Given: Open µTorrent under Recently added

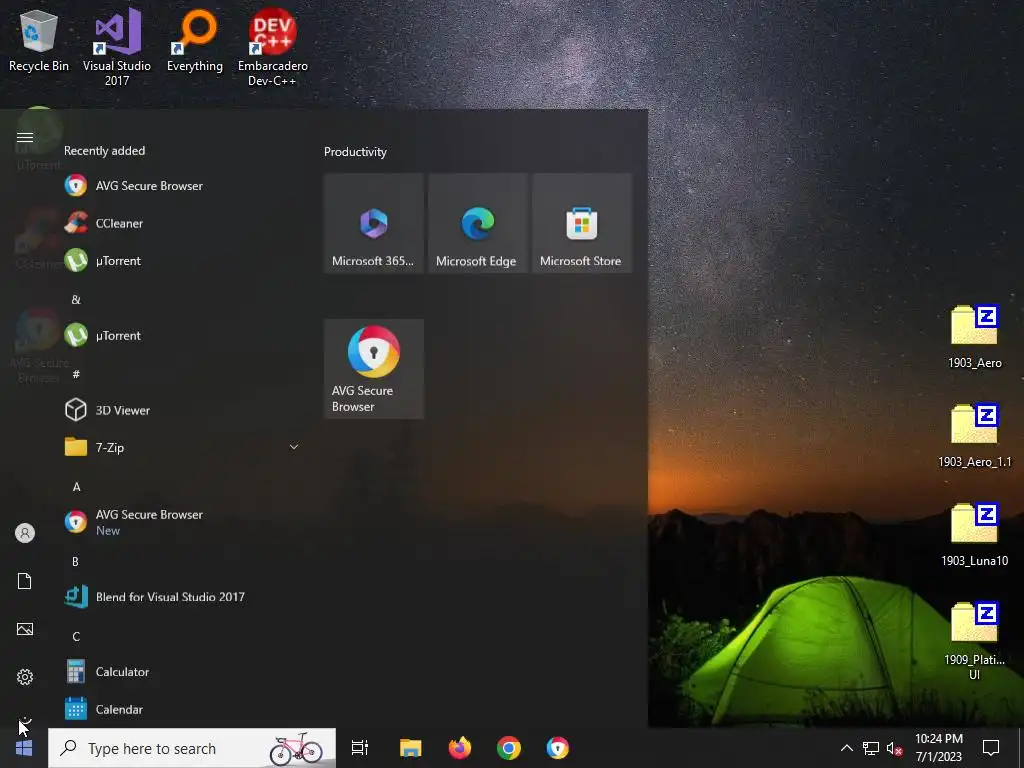Looking at the screenshot, I should pyautogui.click(x=183, y=261).
